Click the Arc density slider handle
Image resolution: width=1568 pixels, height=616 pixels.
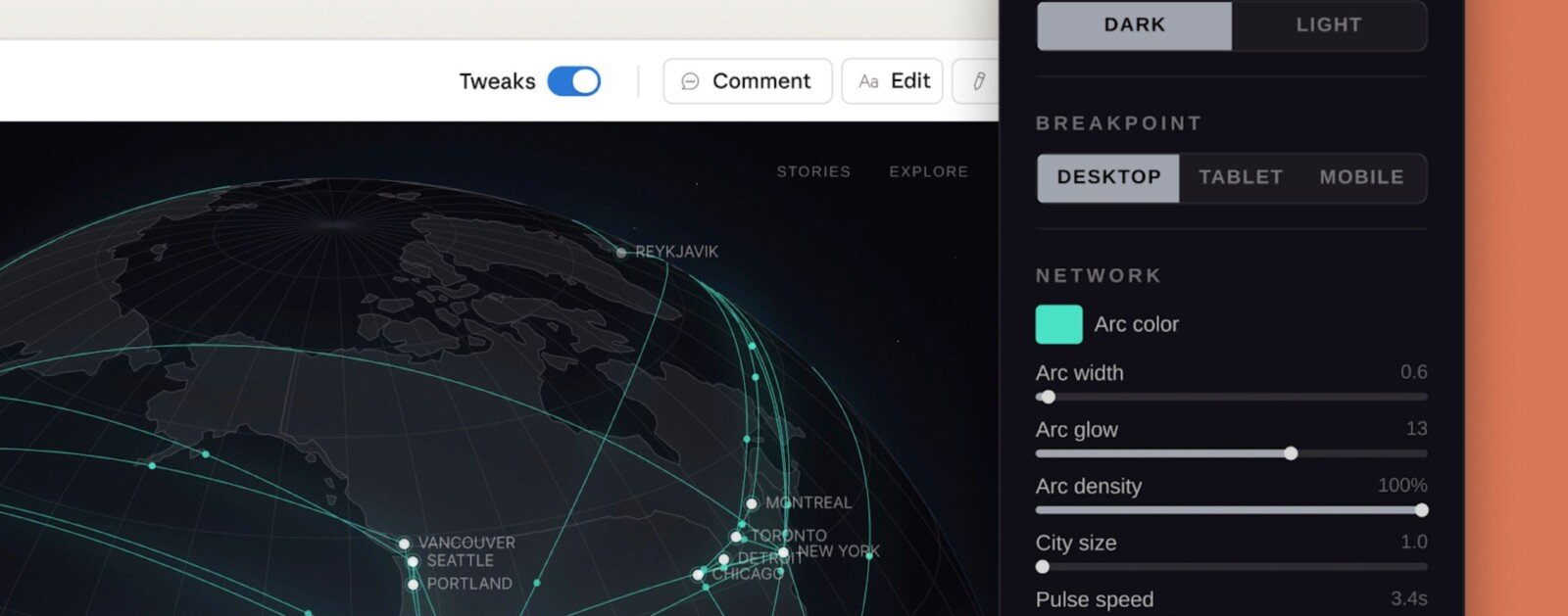click(x=1421, y=510)
